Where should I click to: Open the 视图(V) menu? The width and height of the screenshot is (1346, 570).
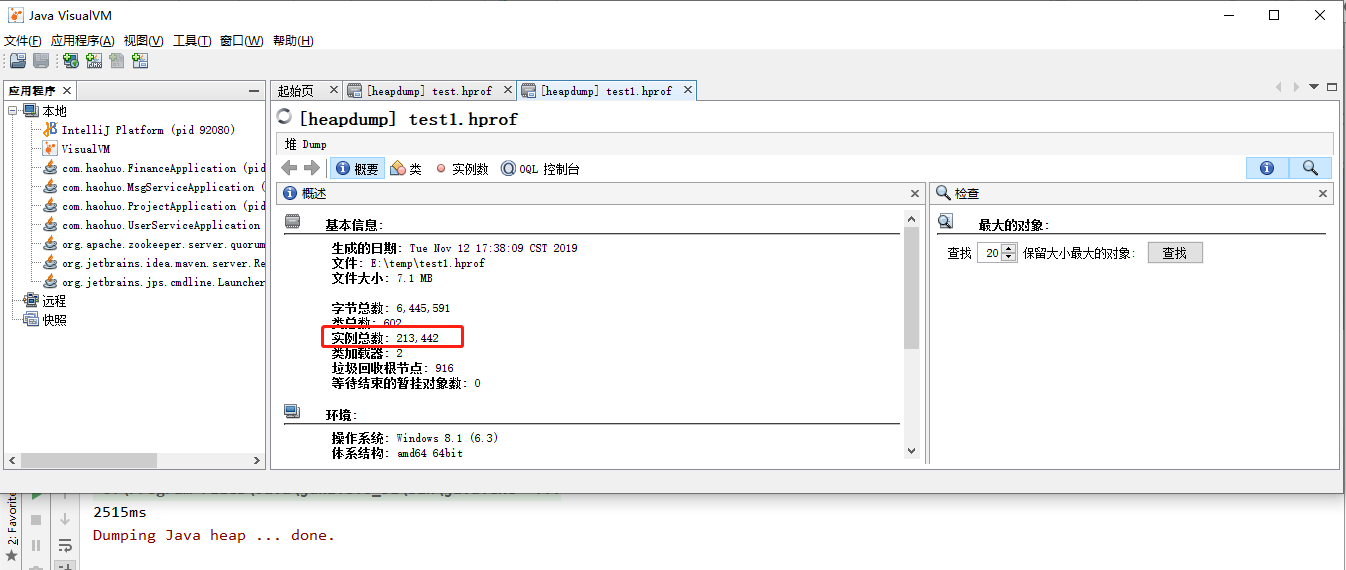[144, 41]
